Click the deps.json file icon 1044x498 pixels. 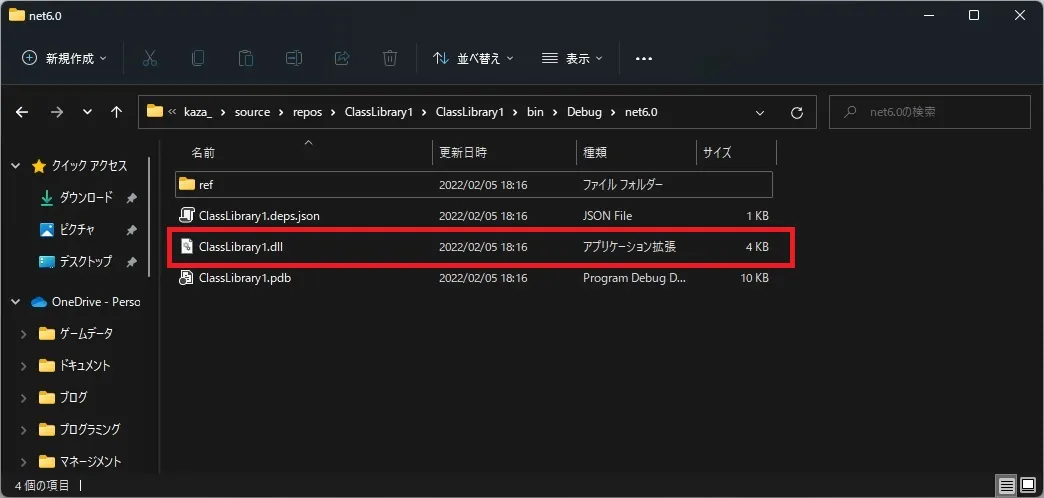coord(186,216)
